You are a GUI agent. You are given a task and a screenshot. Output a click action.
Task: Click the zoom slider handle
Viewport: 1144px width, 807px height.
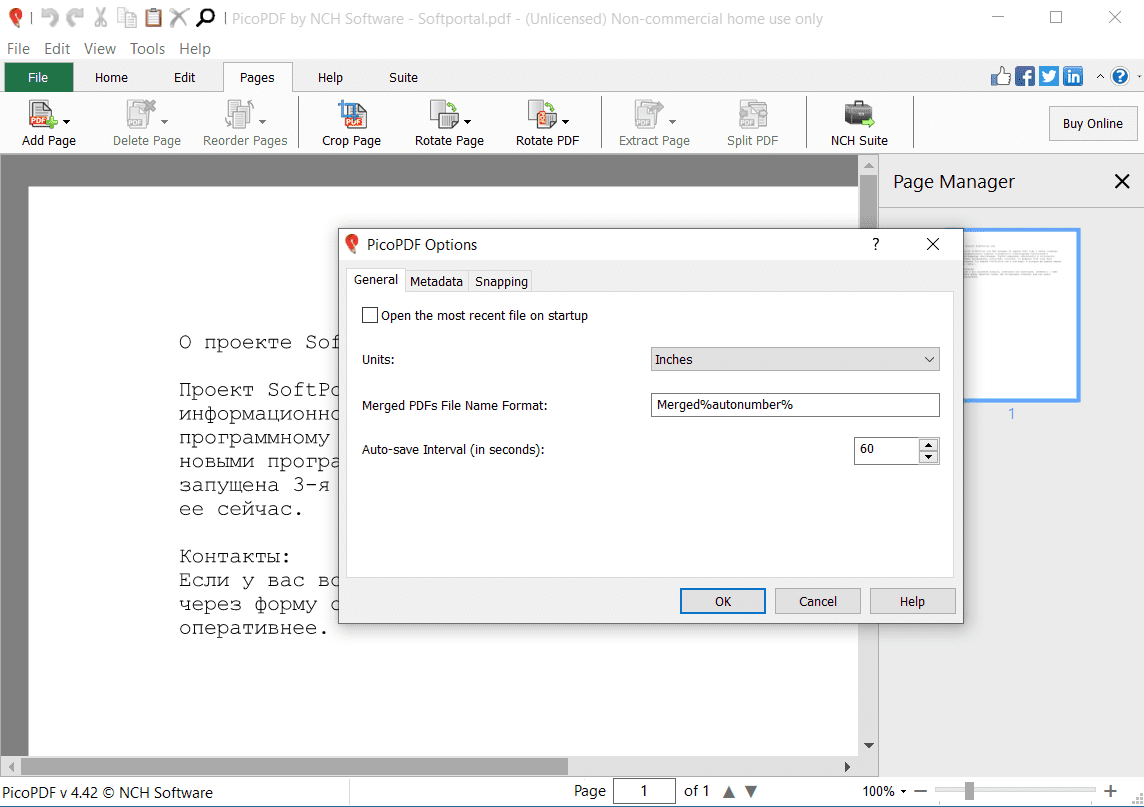[969, 791]
